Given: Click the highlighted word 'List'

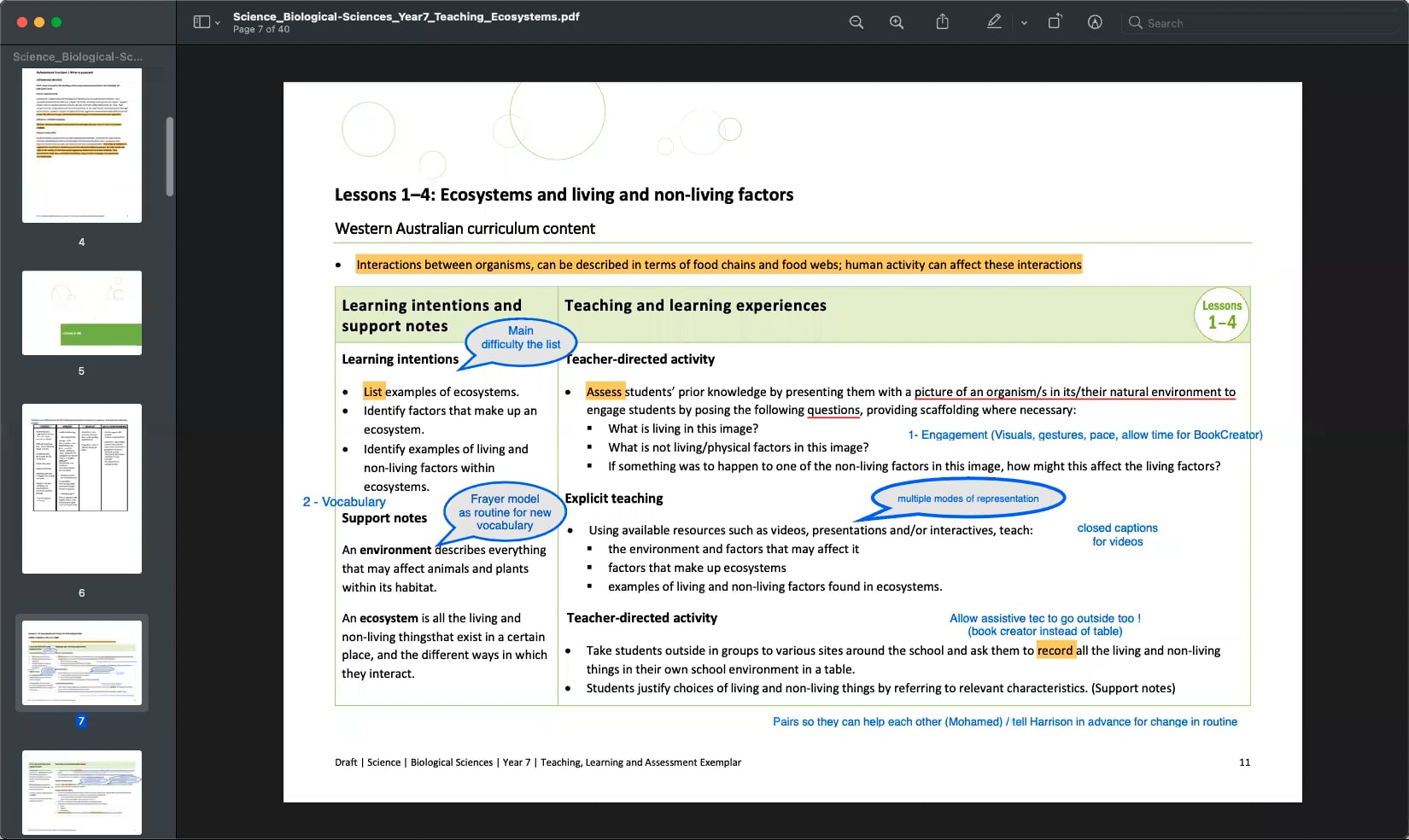Looking at the screenshot, I should point(373,392).
